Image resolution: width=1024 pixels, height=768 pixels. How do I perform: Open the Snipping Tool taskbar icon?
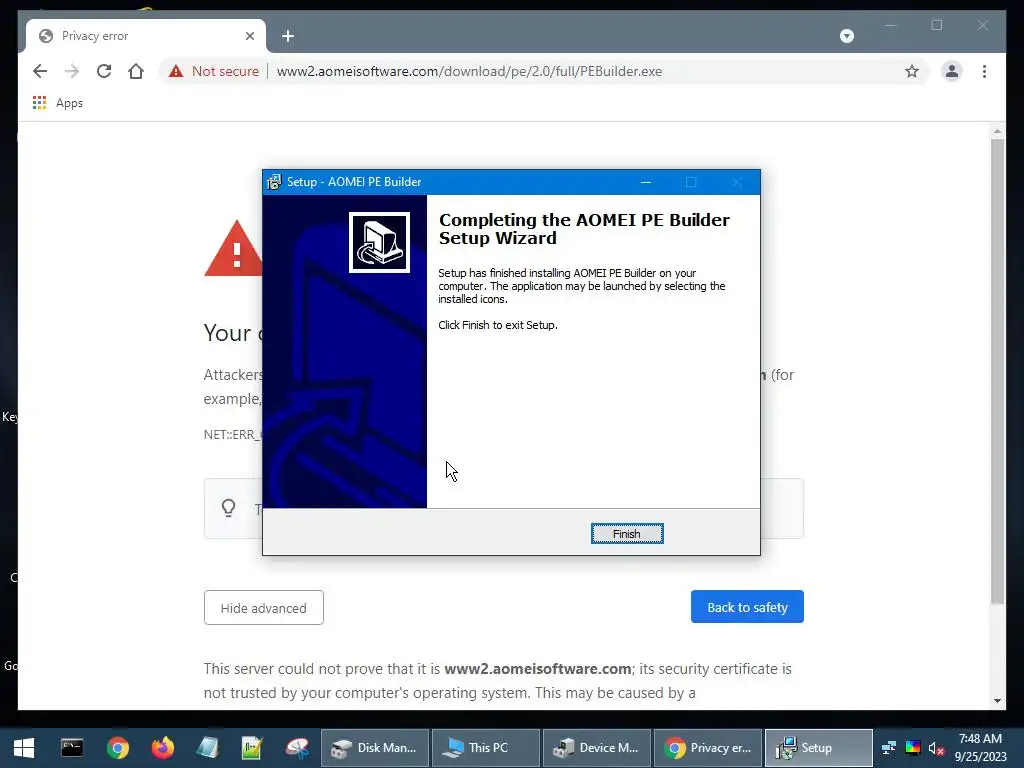pos(297,748)
